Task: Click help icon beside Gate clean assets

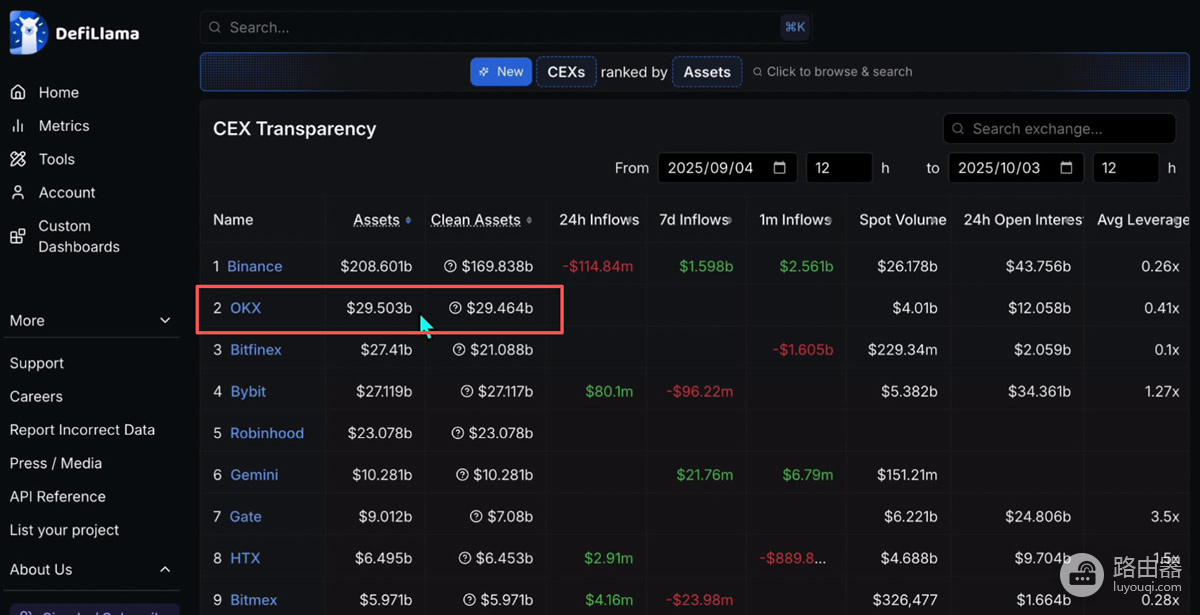Action: coord(476,517)
